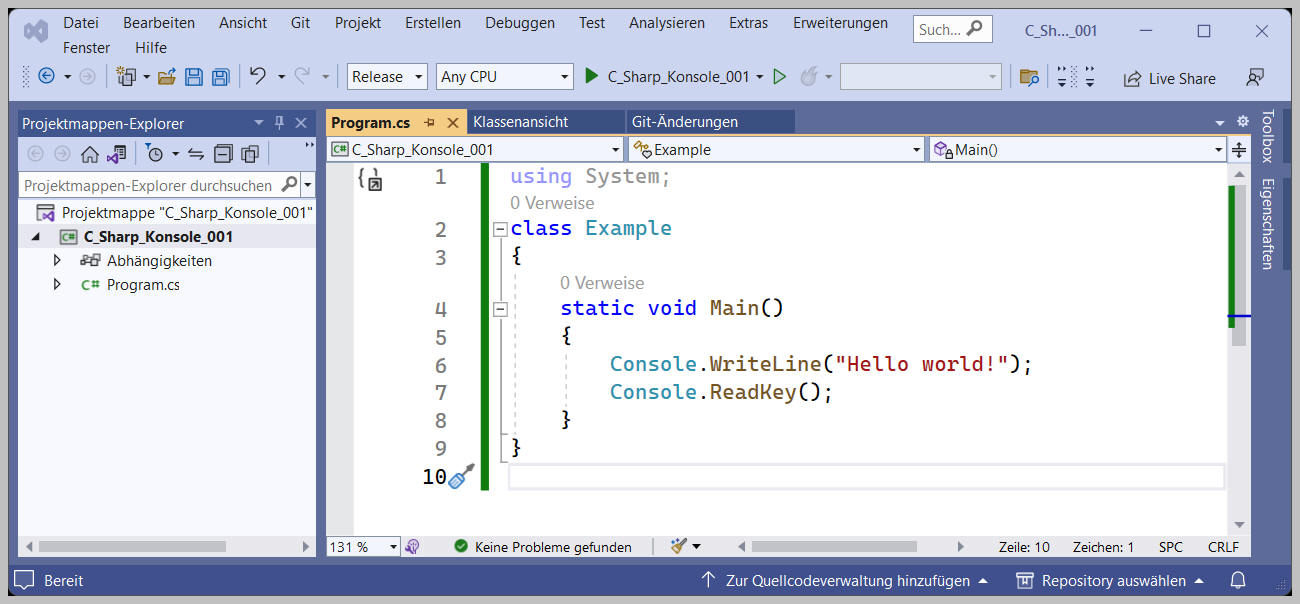The image size is (1300, 604).
Task: Open the feedback icon next to Live Share
Action: pyautogui.click(x=1255, y=77)
